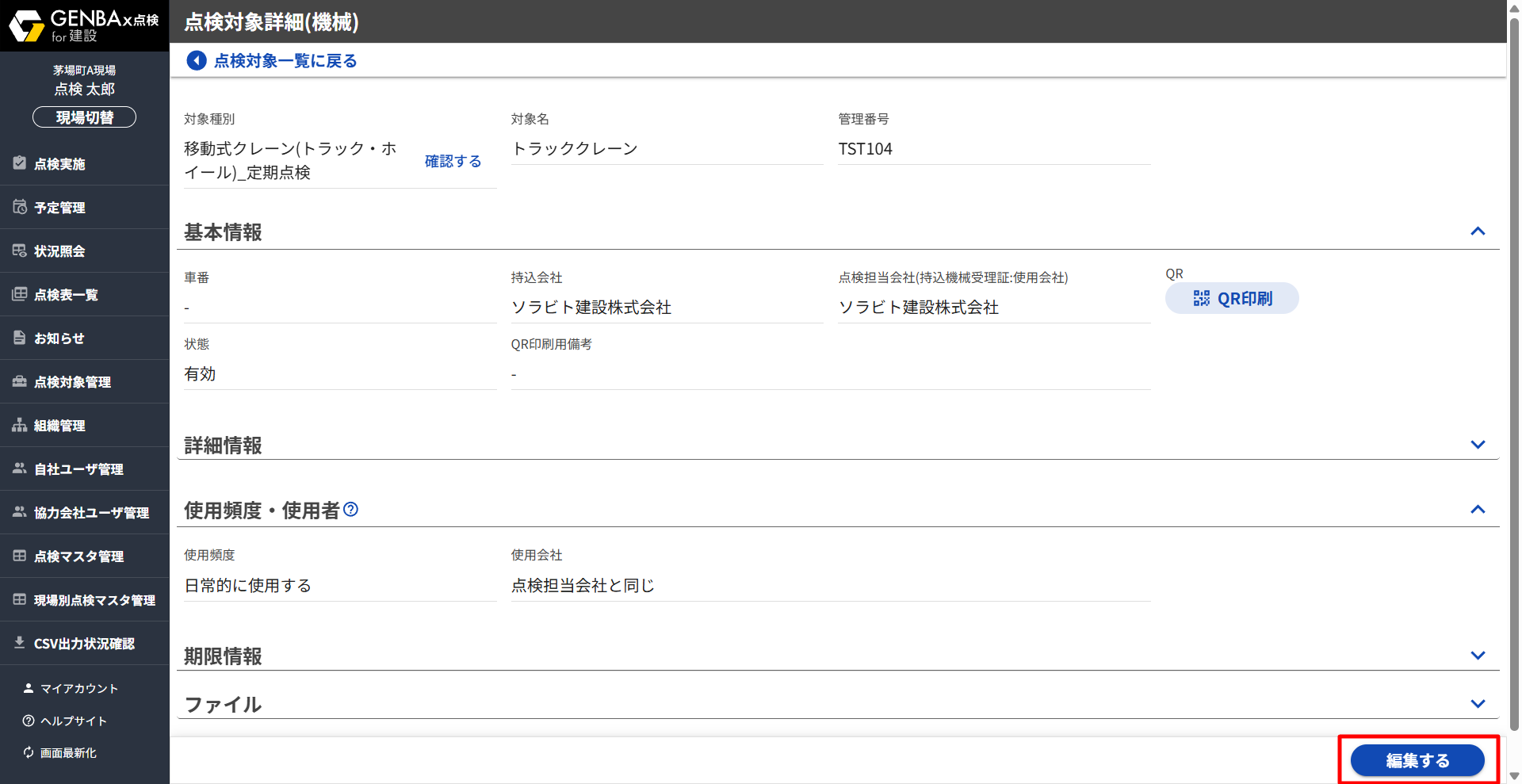This screenshot has width=1522, height=784.
Task: Click the QR印刷 button
Action: pyautogui.click(x=1232, y=298)
